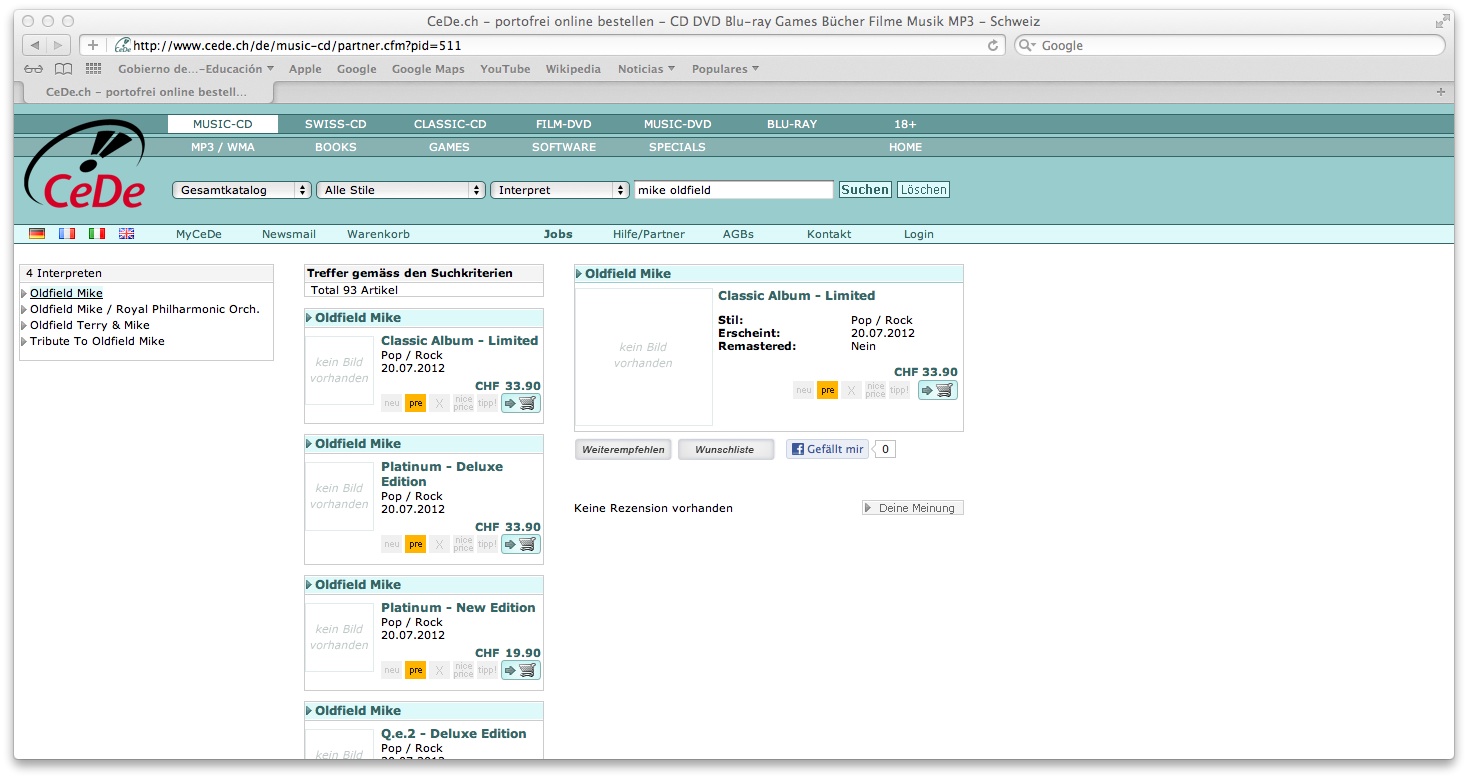
Task: Switch language with the German flag
Action: (37, 234)
